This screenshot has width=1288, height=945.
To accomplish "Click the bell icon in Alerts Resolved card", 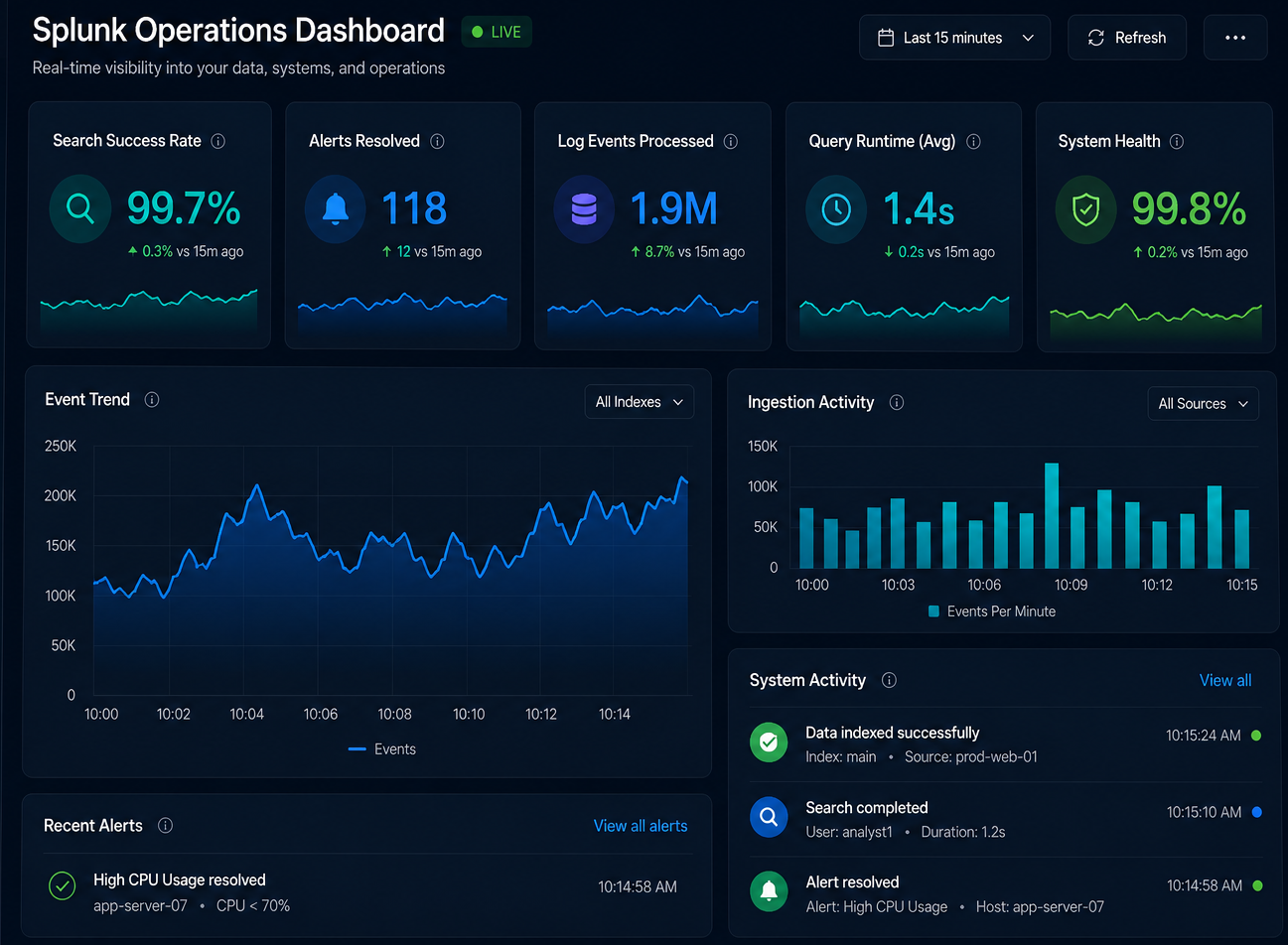I will tap(336, 208).
